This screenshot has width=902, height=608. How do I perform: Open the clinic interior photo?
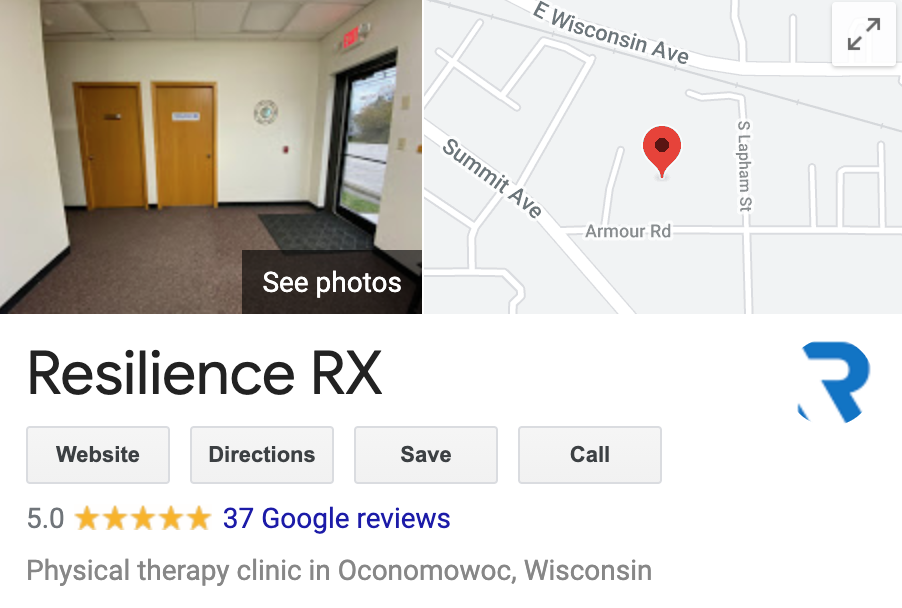[211, 156]
